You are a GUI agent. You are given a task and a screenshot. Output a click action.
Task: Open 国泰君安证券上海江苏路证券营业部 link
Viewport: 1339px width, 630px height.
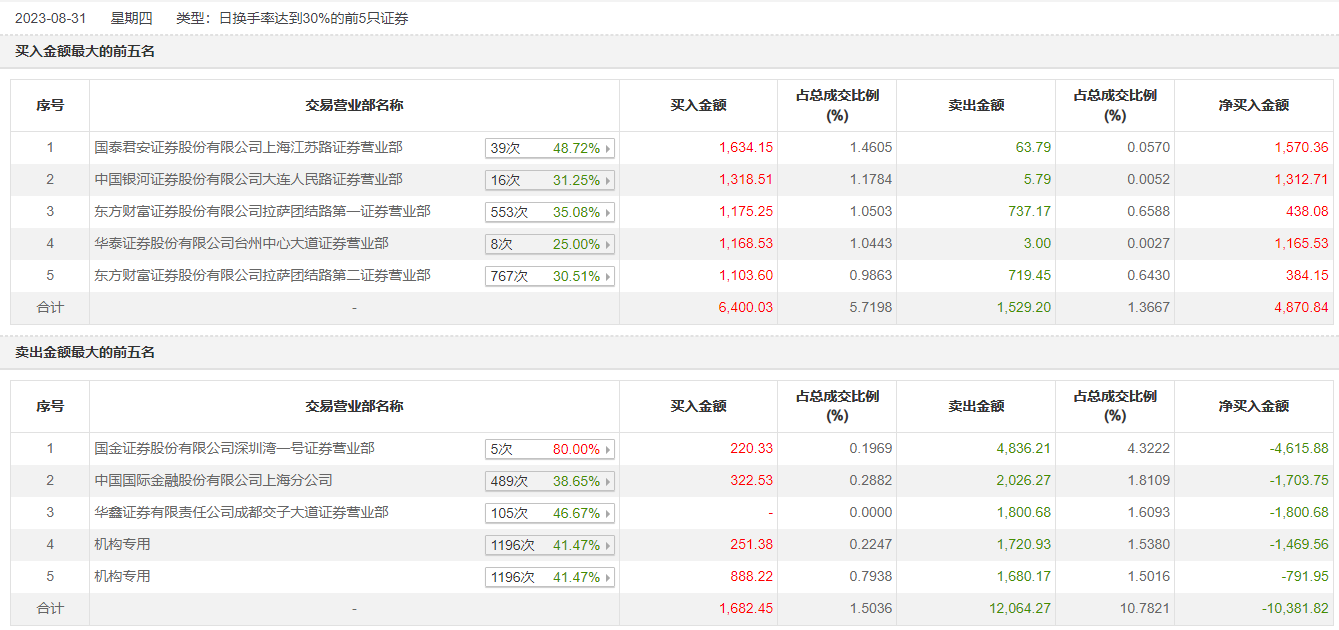point(249,148)
